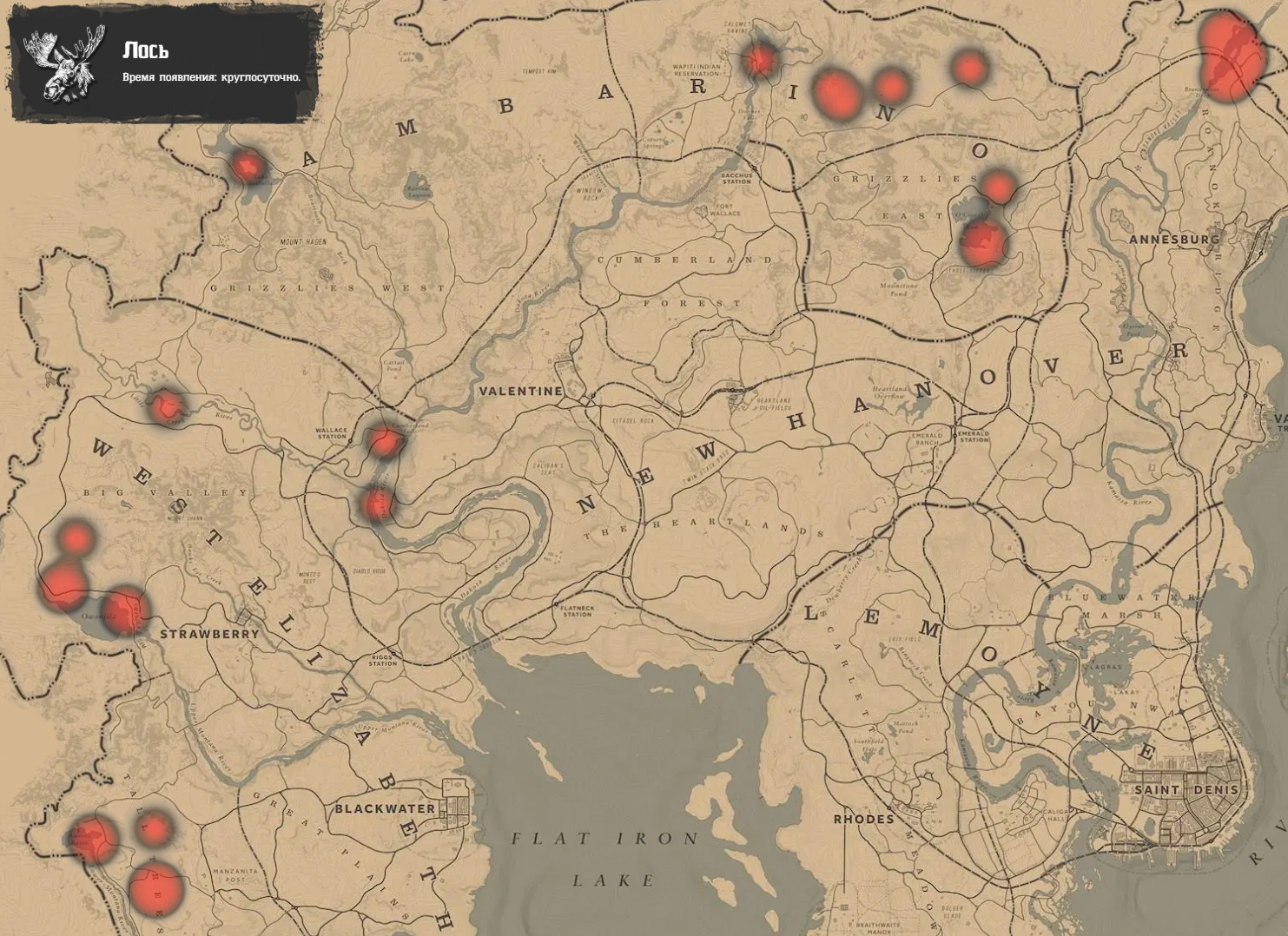Select the WINDOW ROCK label
This screenshot has height=936, width=1288.
pos(588,194)
